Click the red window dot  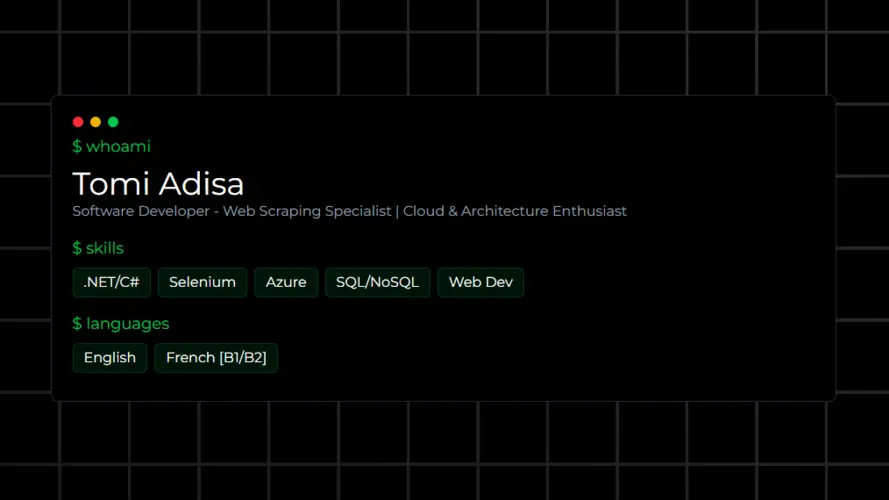tap(78, 122)
